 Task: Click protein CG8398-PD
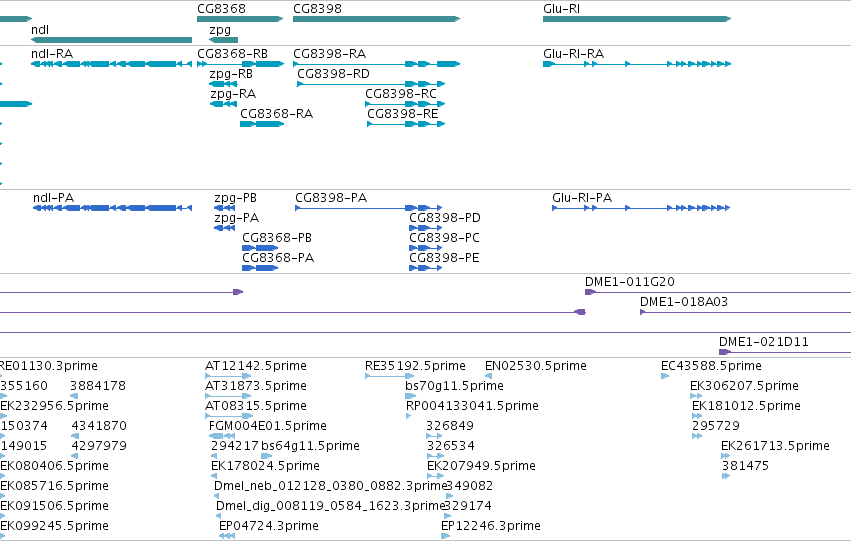click(445, 218)
